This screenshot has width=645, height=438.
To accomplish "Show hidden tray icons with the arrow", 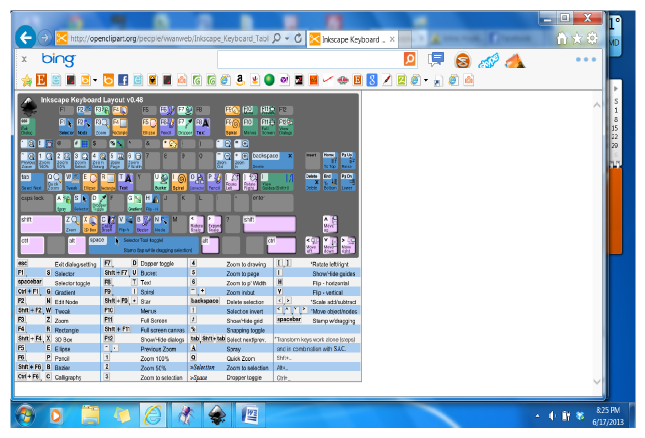I will tap(537, 416).
